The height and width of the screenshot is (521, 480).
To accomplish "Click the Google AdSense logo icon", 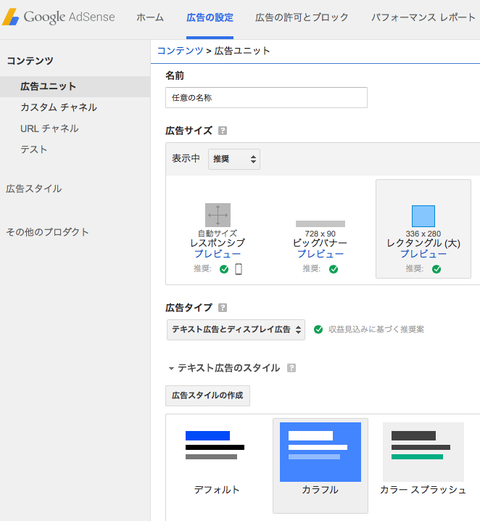I will click(x=11, y=17).
